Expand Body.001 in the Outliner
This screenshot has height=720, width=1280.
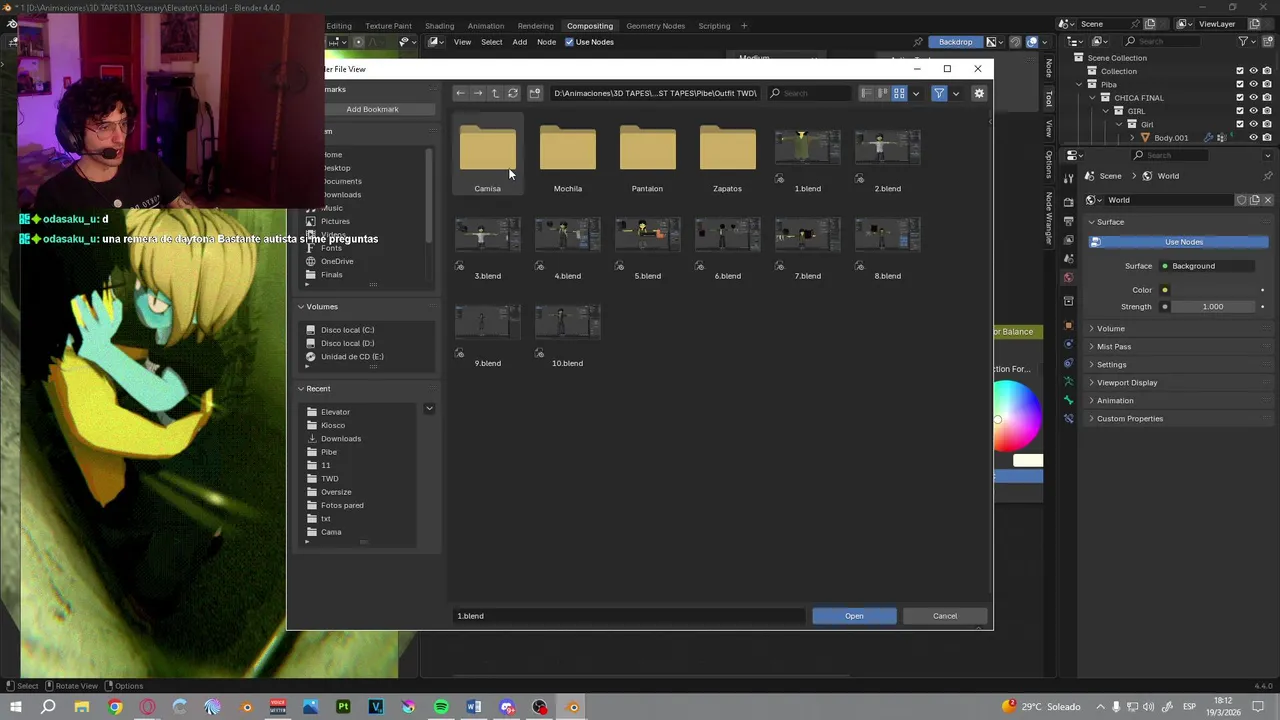1133,138
